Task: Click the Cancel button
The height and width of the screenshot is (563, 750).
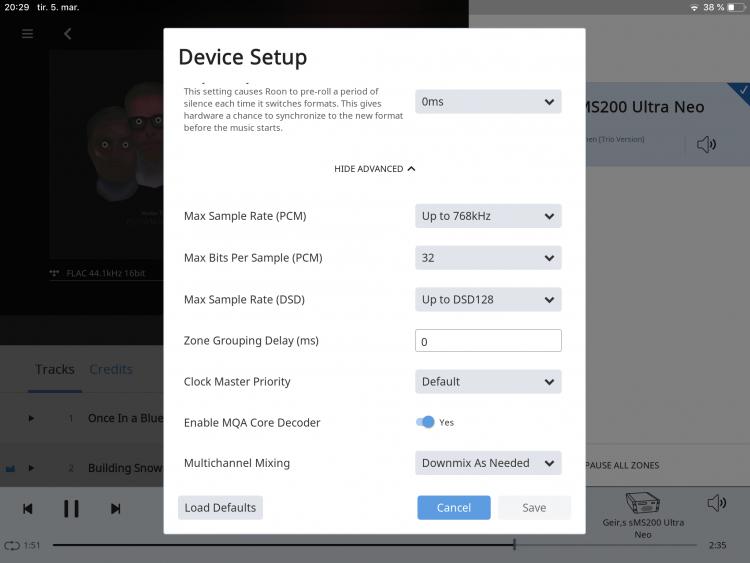Action: (x=453, y=508)
